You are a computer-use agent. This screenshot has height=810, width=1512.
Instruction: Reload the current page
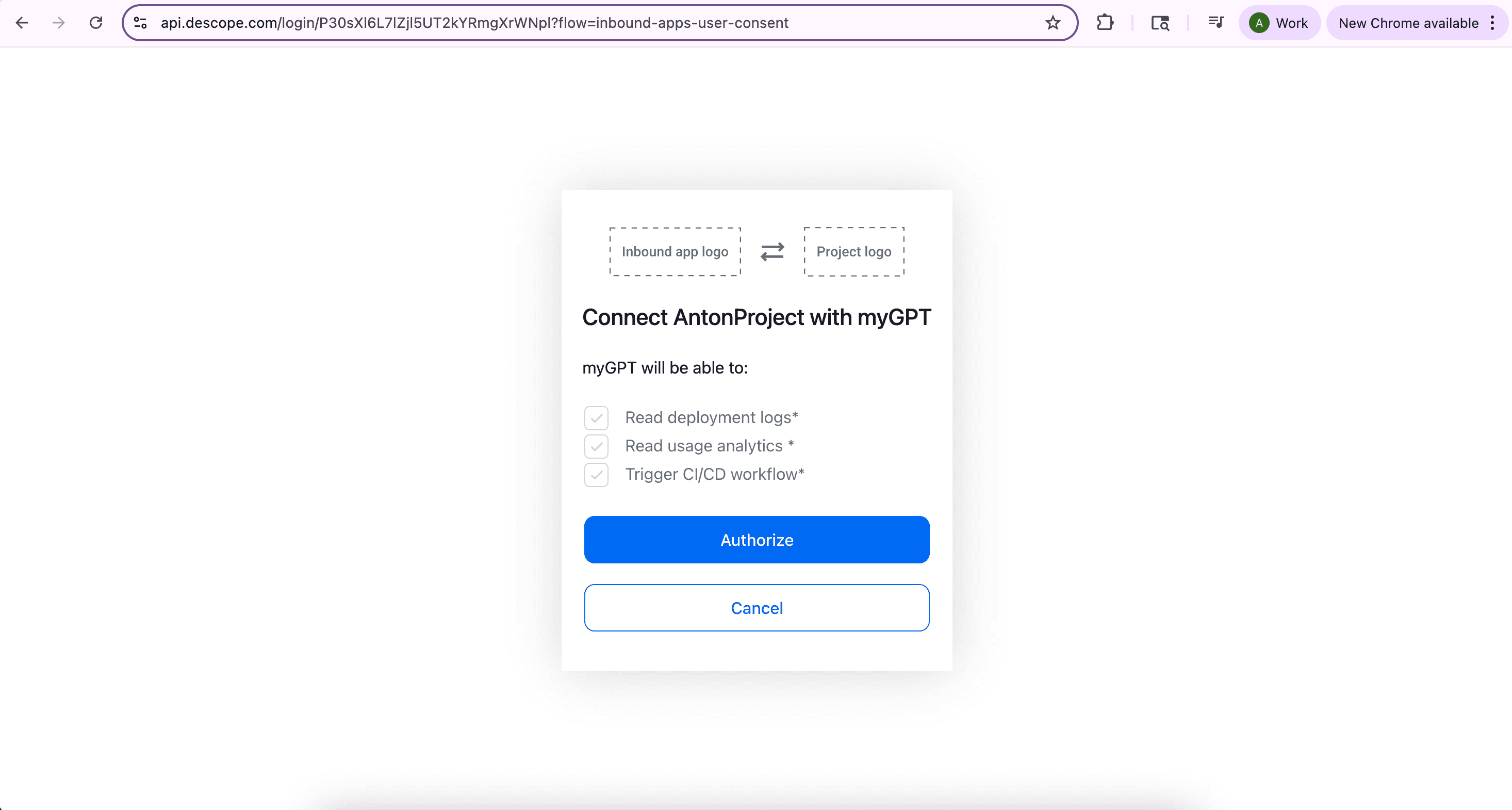tap(96, 23)
